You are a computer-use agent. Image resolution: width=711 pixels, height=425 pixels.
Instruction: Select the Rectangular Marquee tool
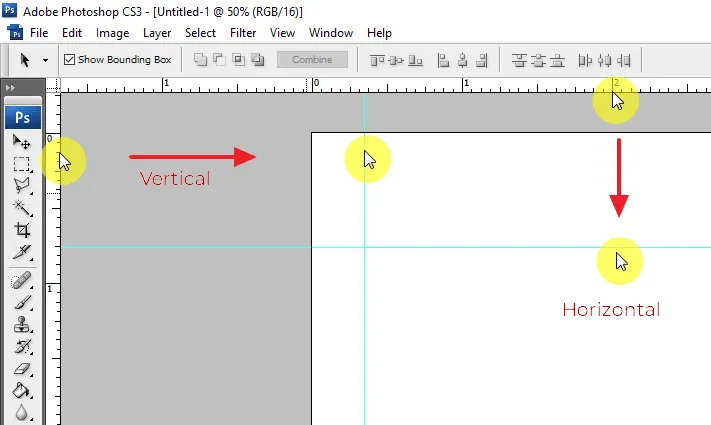tap(21, 164)
